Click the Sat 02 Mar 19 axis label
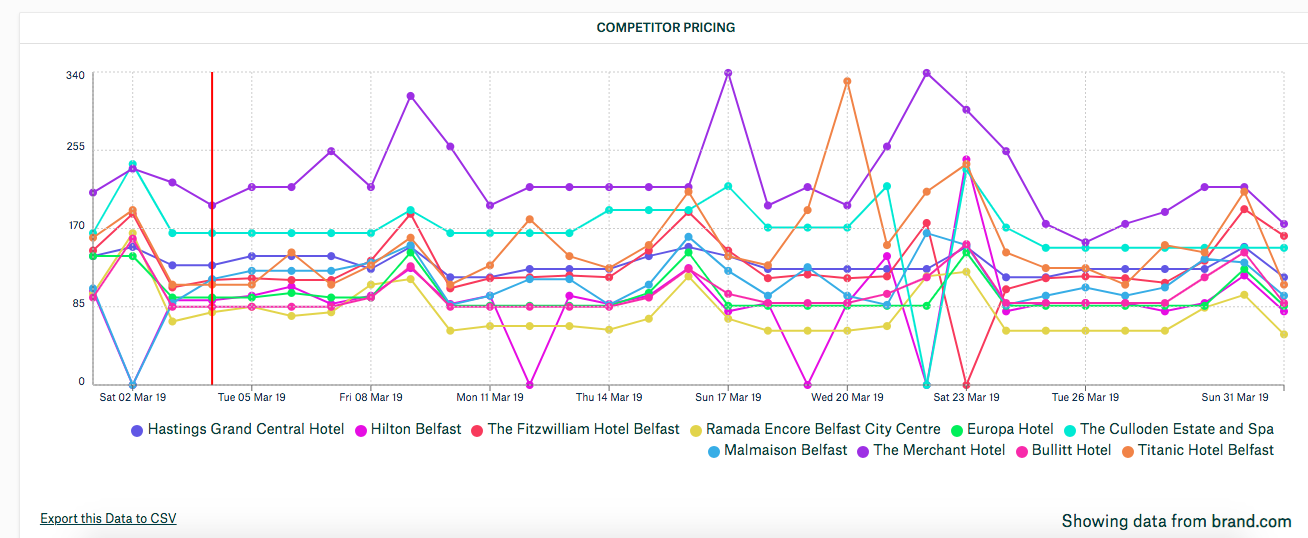Image resolution: width=1308 pixels, height=538 pixels. 132,397
